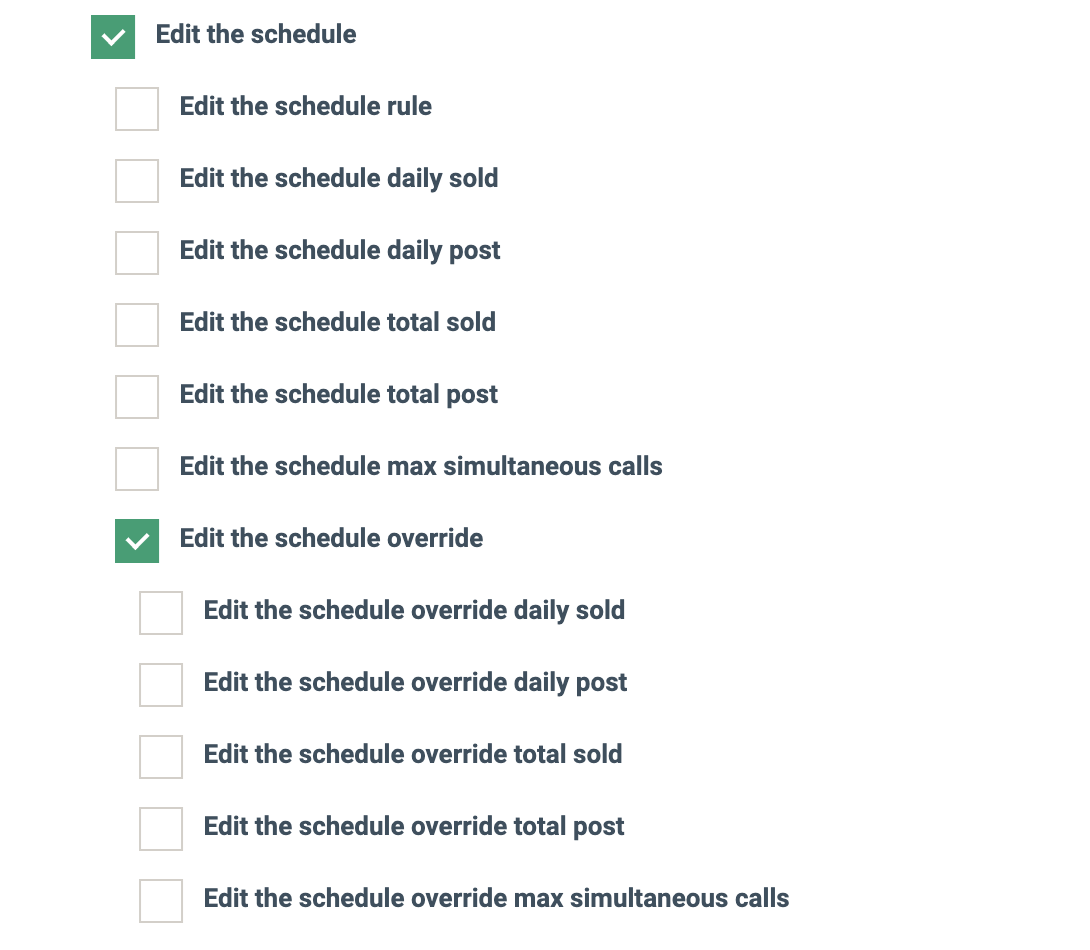Tick 'Edit the schedule override daily post'

click(x=161, y=685)
